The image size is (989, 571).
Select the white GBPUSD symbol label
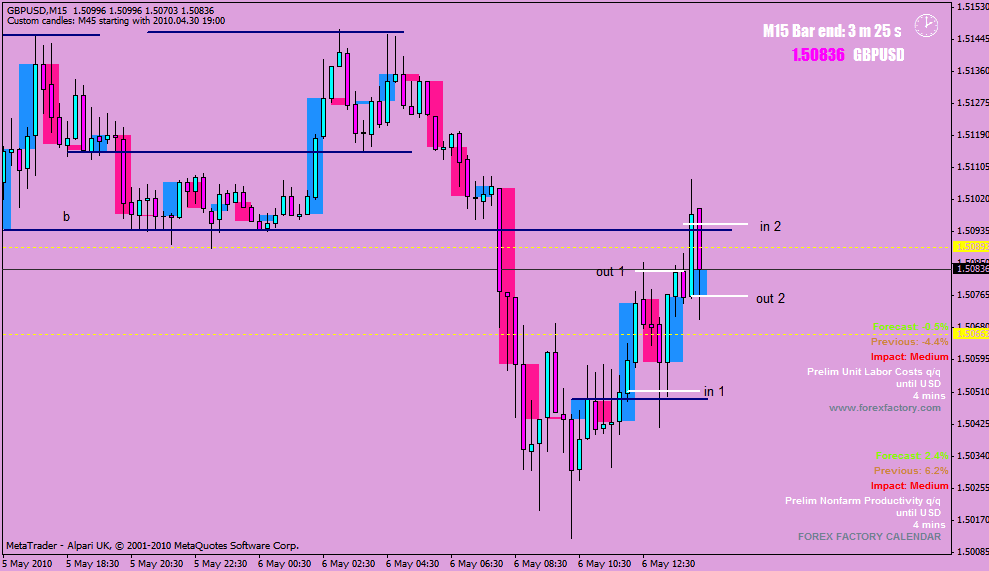[879, 55]
